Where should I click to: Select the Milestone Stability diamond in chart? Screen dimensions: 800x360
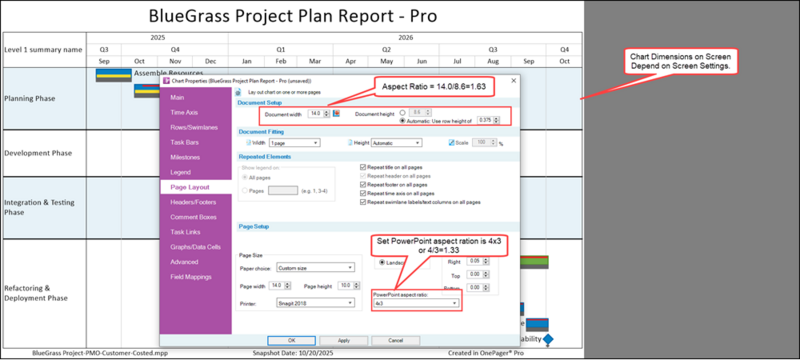point(548,339)
